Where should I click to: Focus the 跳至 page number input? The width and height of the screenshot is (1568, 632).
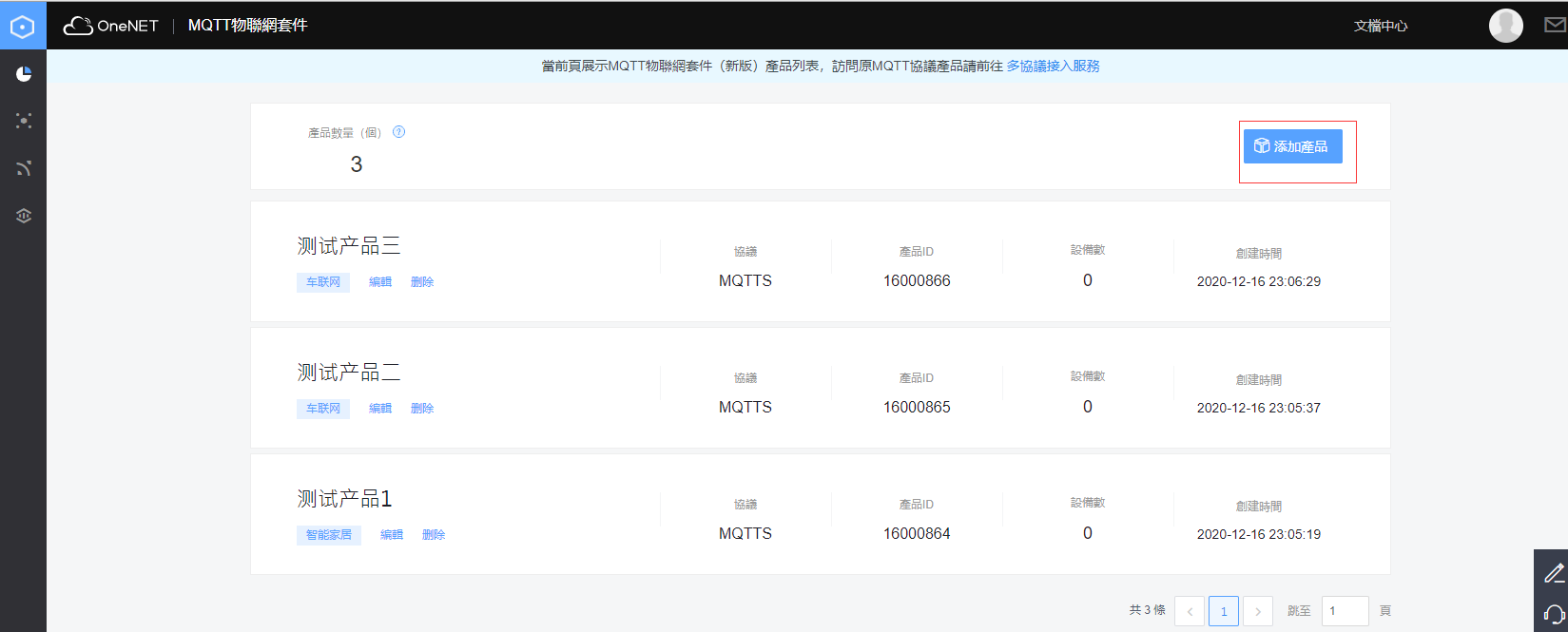pyautogui.click(x=1345, y=611)
